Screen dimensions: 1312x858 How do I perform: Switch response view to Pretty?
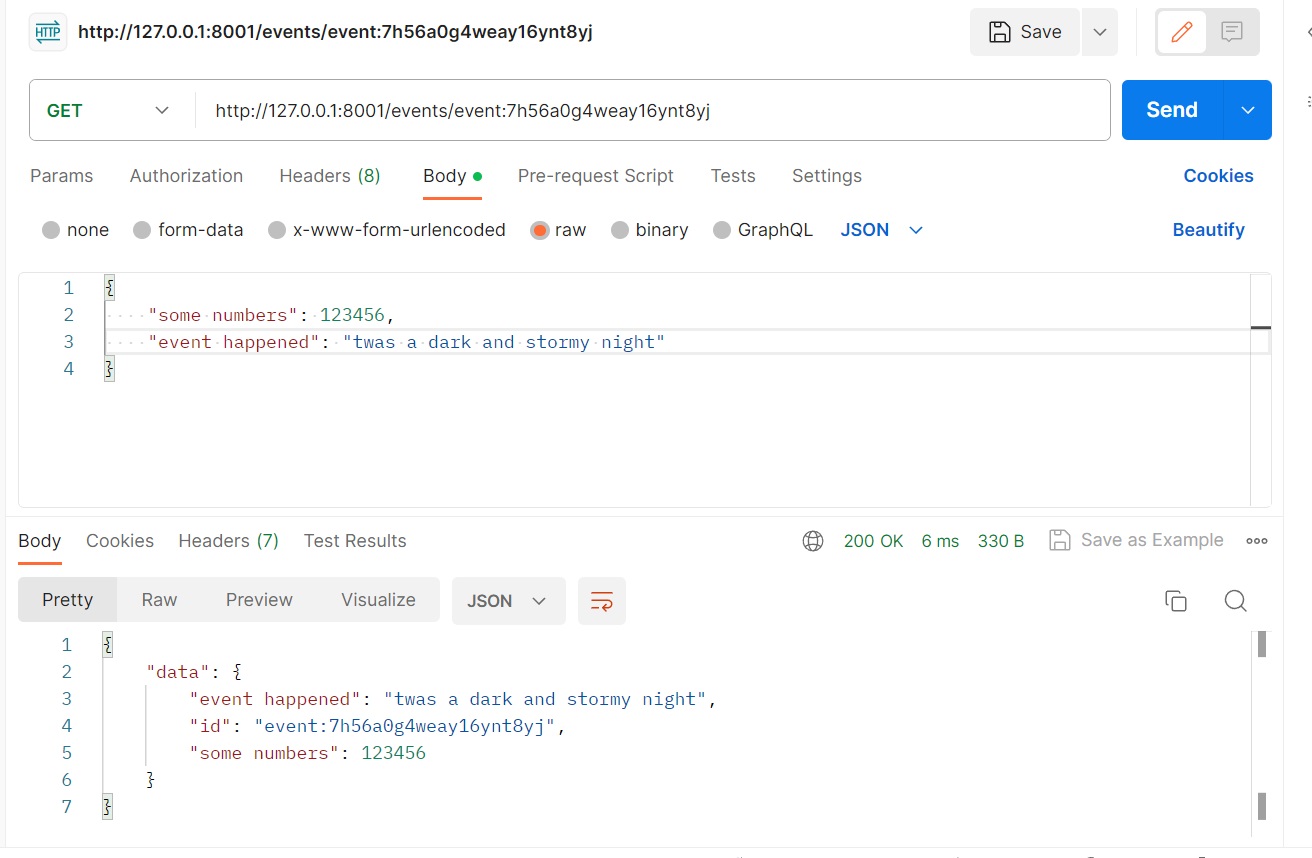click(x=67, y=600)
